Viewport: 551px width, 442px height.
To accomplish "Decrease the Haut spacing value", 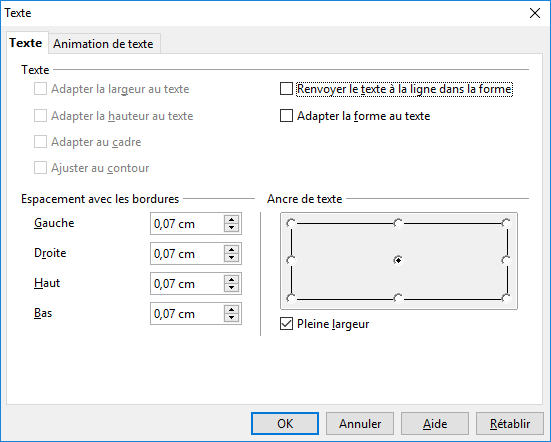I will (231, 288).
